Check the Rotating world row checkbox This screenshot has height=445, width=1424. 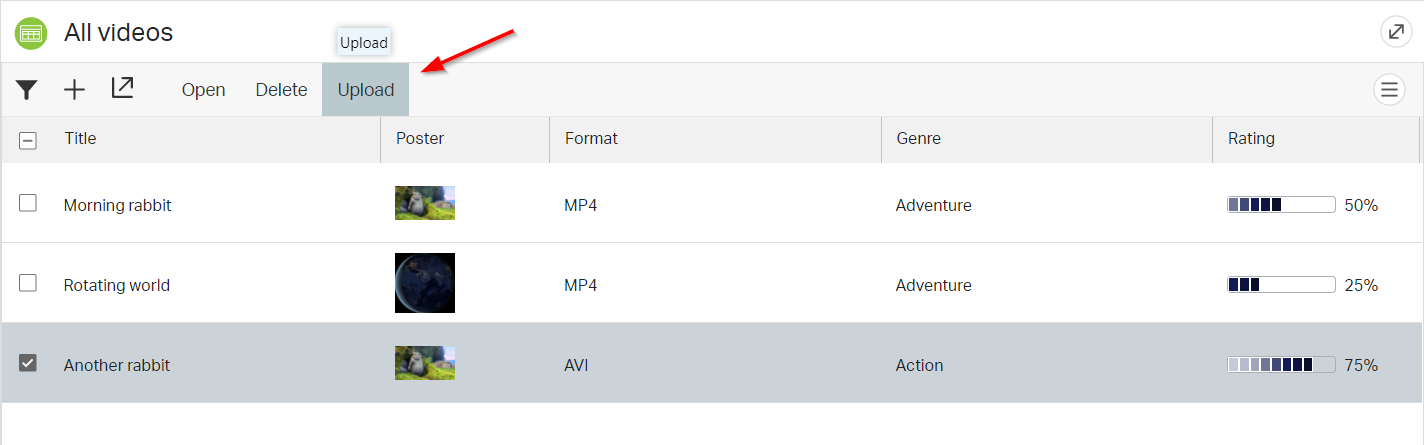tap(28, 283)
